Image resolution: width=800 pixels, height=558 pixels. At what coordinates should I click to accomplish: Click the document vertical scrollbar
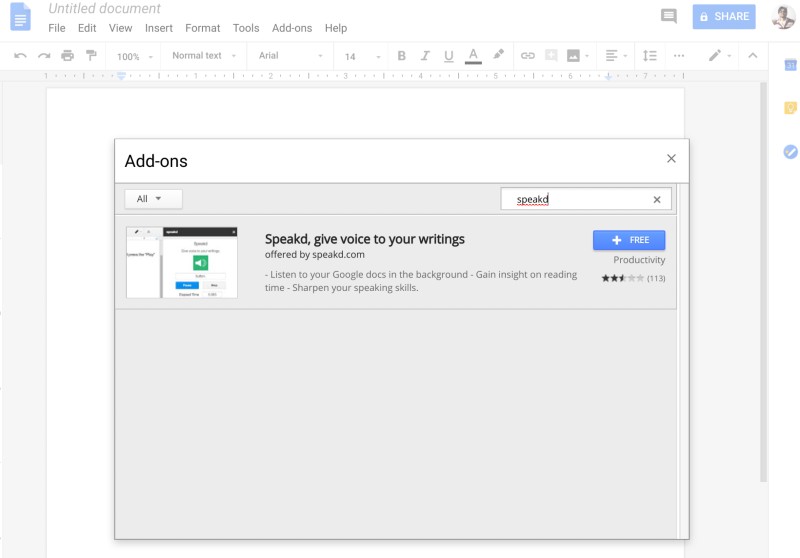[x=763, y=282]
